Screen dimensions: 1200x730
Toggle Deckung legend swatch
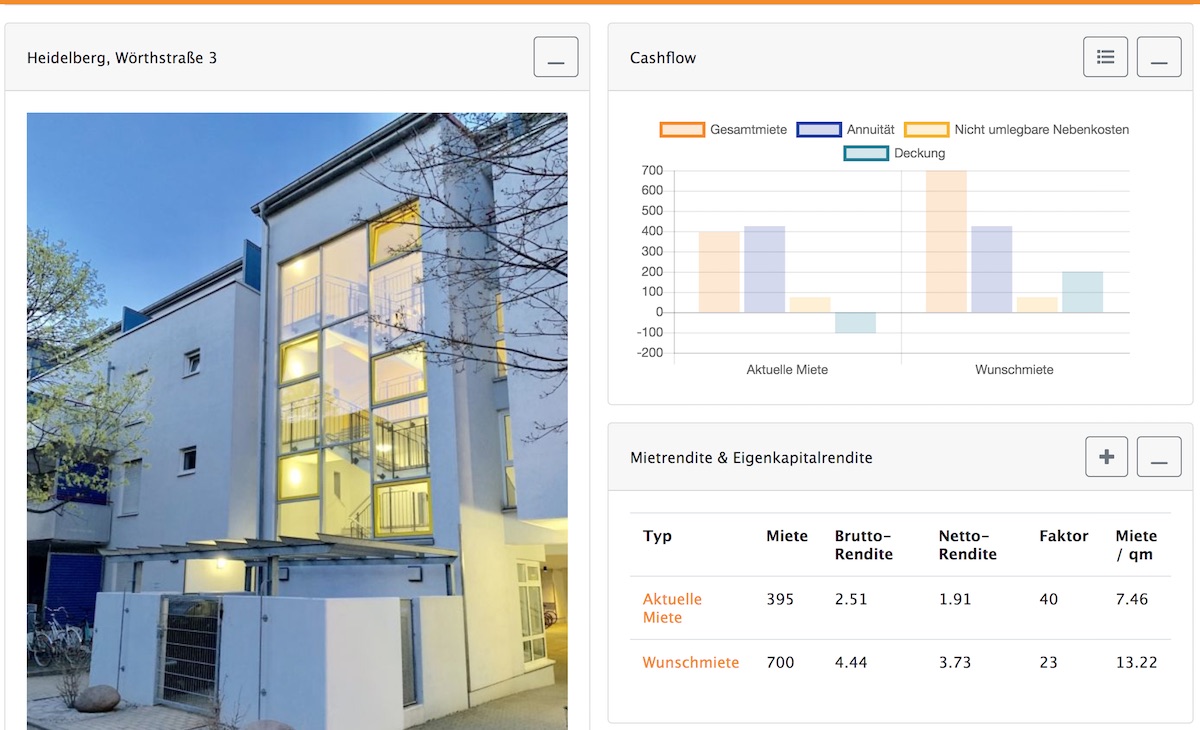click(866, 154)
